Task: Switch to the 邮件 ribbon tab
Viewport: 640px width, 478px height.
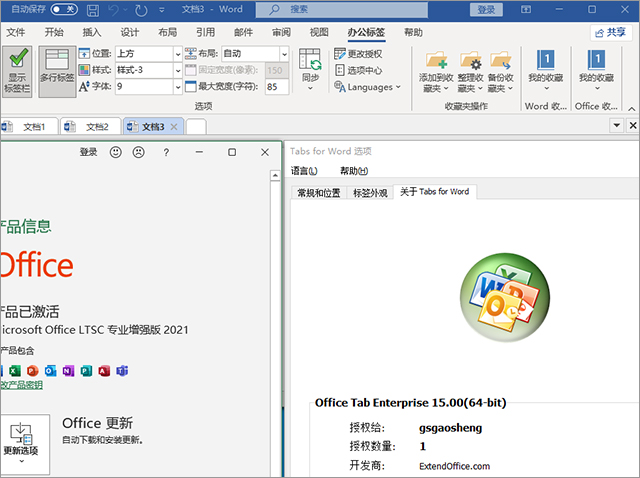Action: pyautogui.click(x=243, y=32)
